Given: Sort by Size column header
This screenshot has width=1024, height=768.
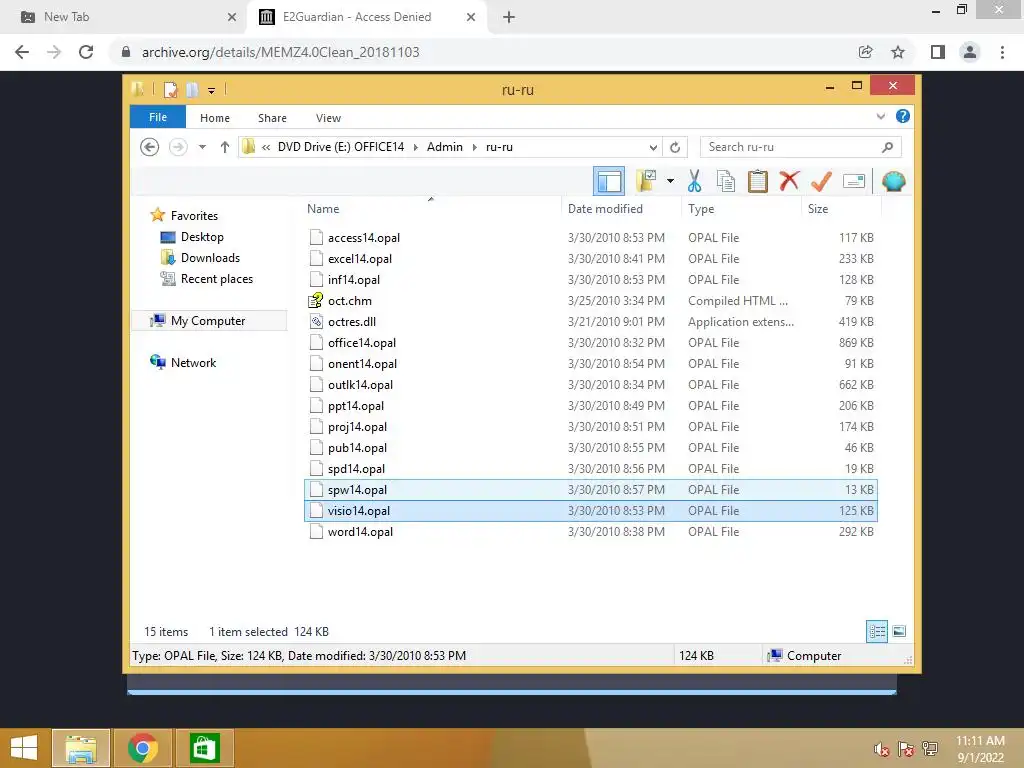Looking at the screenshot, I should tap(841, 208).
